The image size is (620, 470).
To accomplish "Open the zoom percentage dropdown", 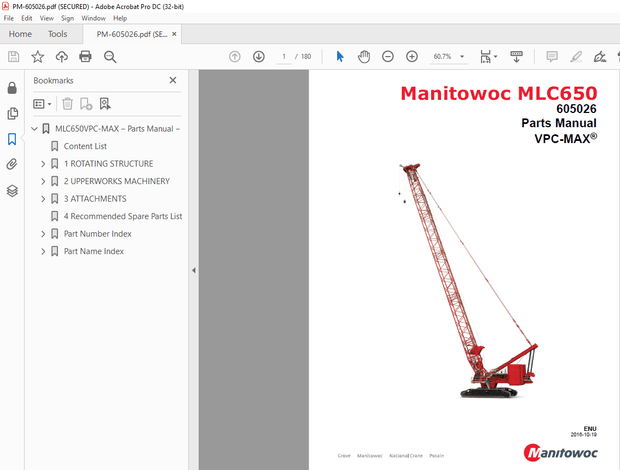I will 462,57.
